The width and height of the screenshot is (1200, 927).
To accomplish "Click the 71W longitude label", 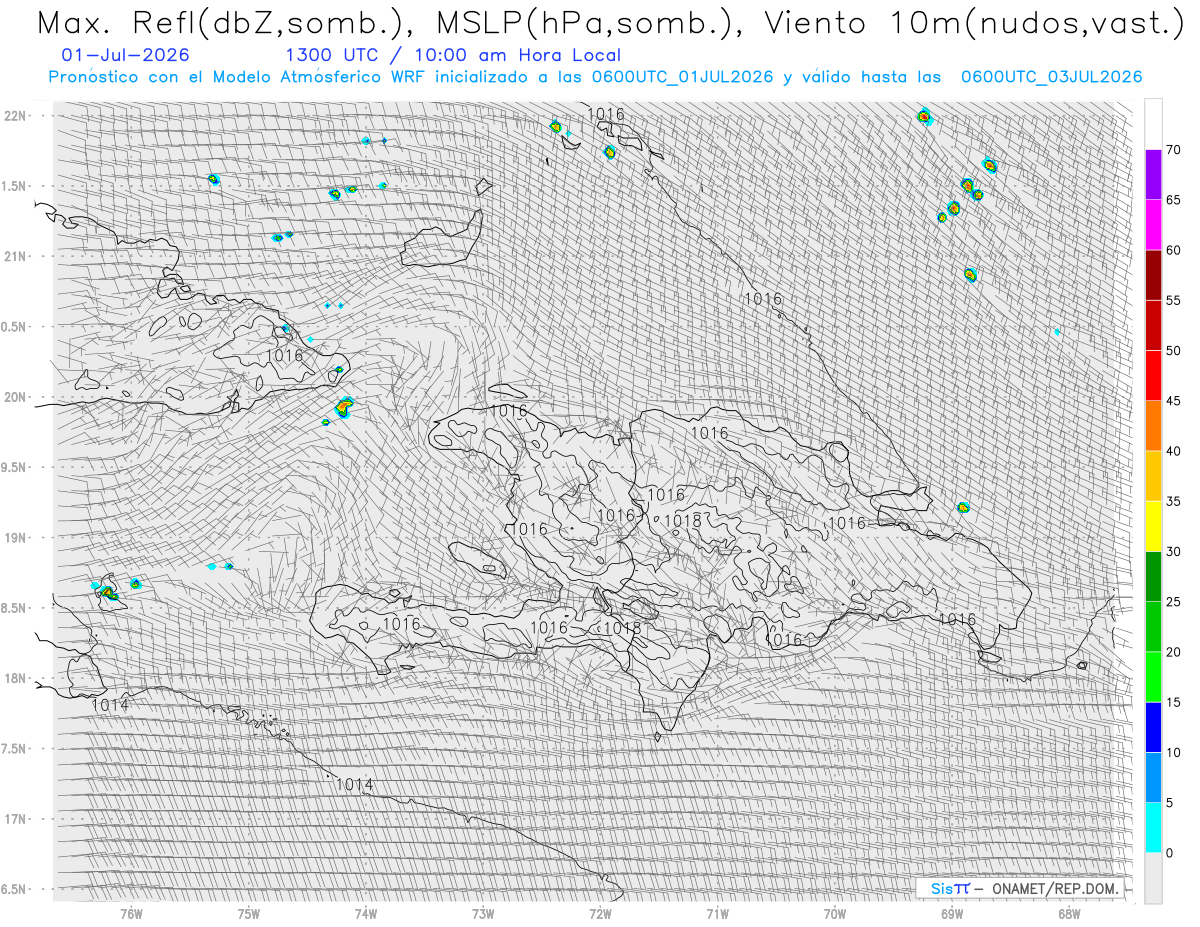I will (717, 913).
